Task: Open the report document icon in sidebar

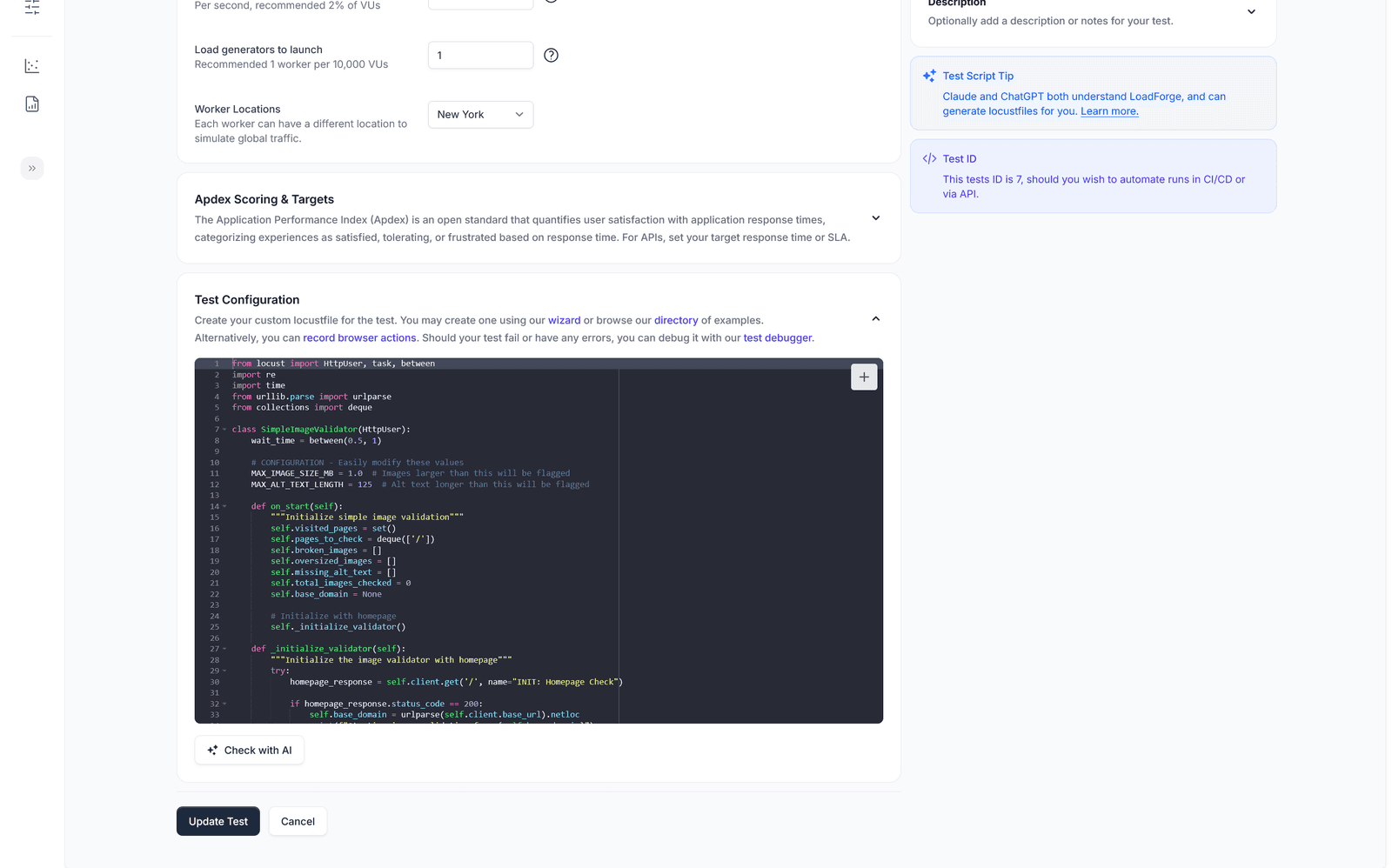Action: tap(32, 104)
